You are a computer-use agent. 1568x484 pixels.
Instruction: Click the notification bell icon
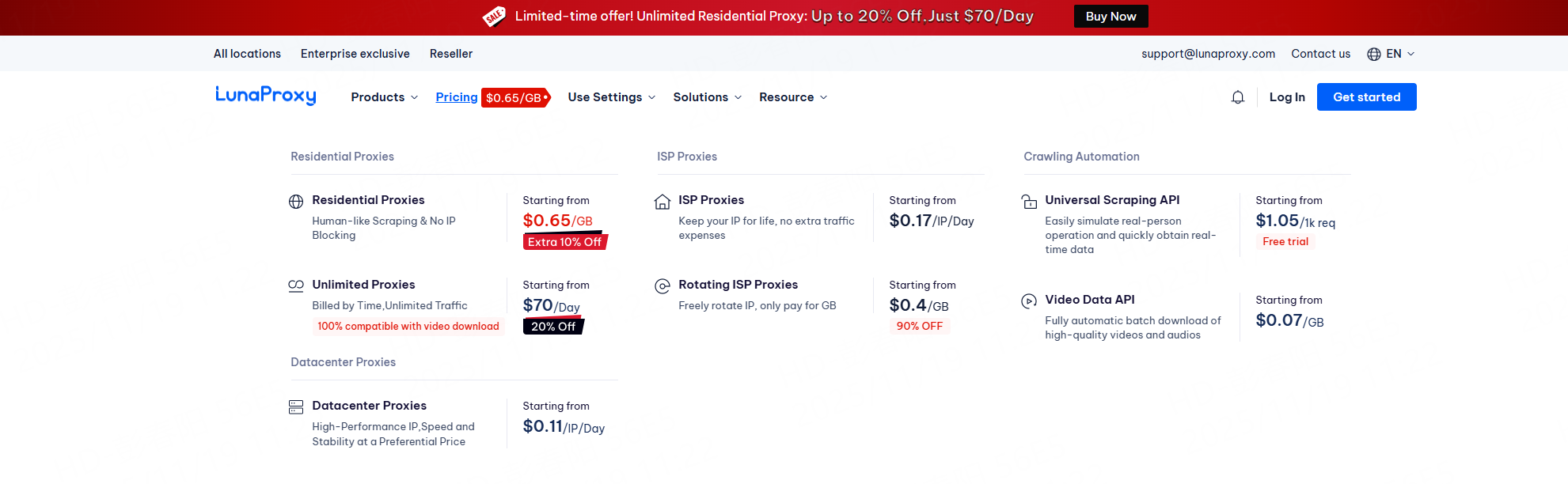point(1238,97)
